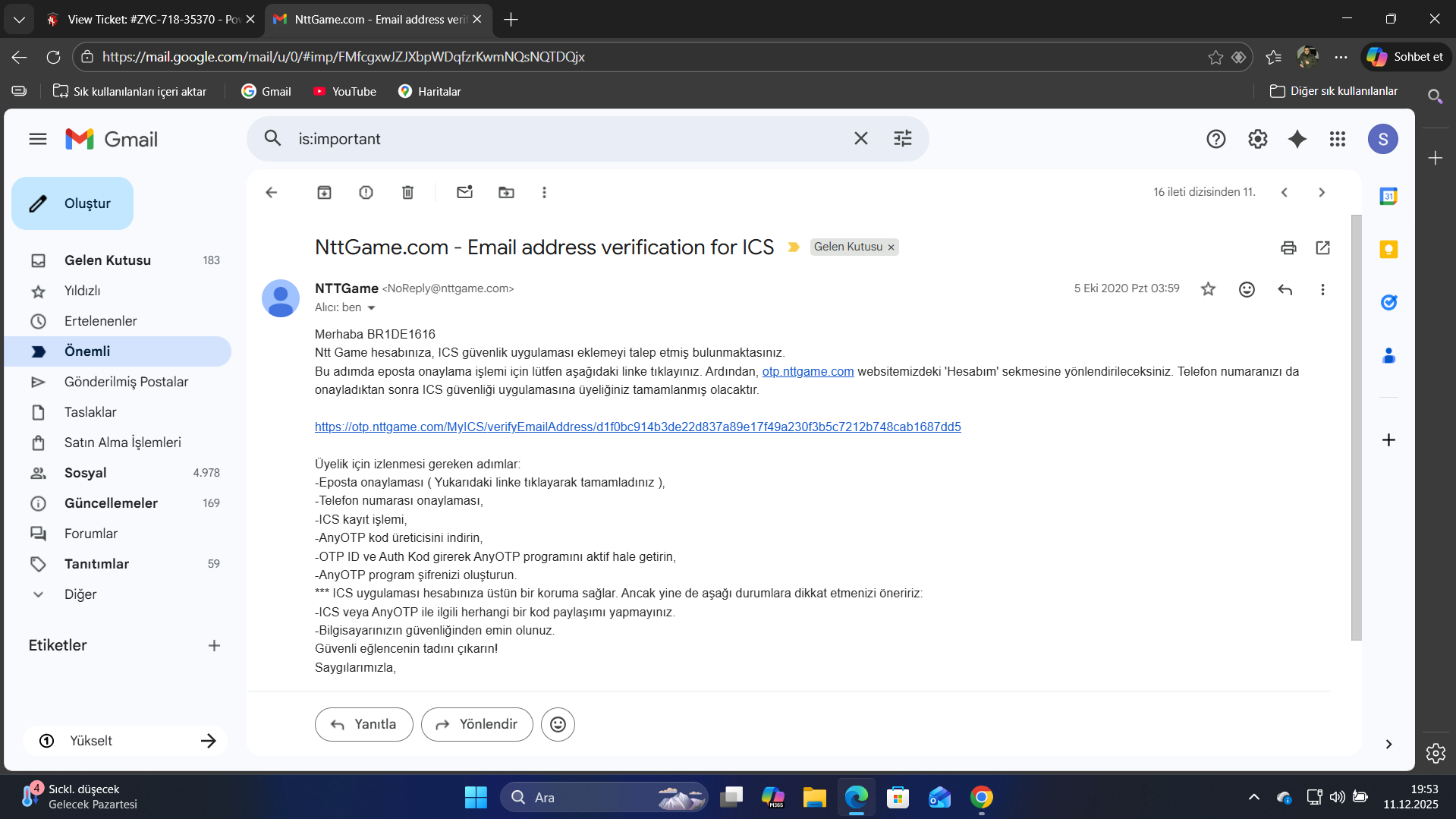Open File Explorer from taskbar
This screenshot has height=819, width=1456.
coord(814,798)
